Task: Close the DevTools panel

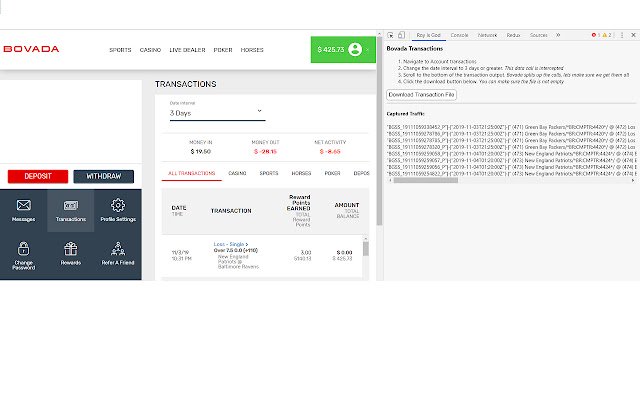Action: [633, 35]
